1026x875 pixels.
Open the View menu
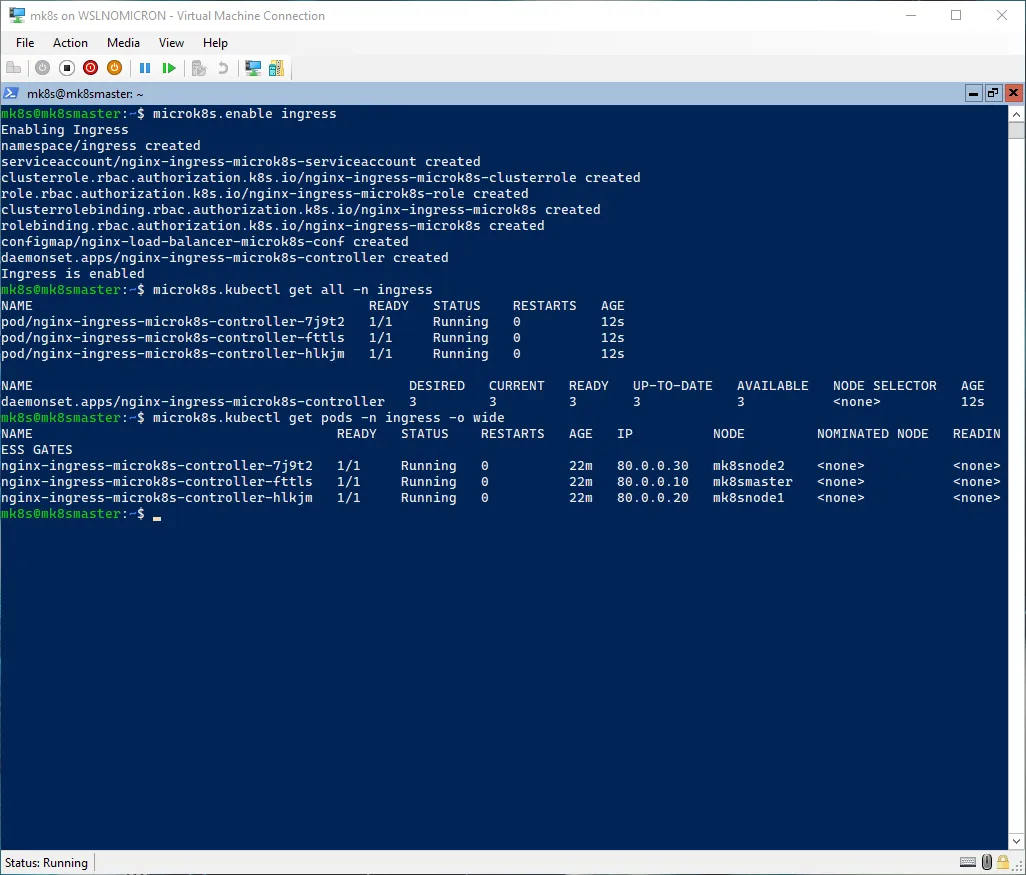tap(171, 43)
